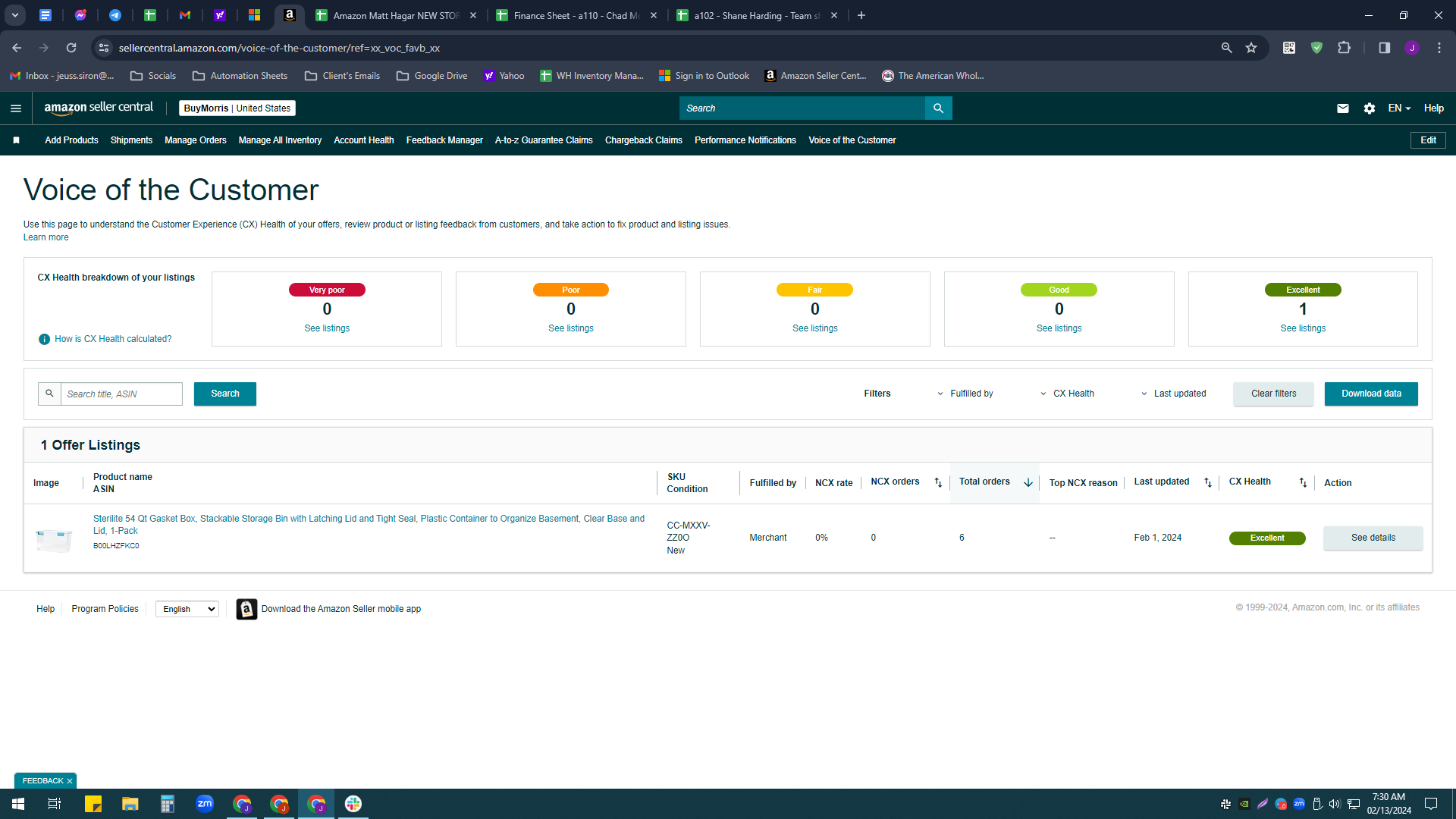Click the Amazon Seller mobile app icon
This screenshot has width=1456, height=819.
(246, 609)
